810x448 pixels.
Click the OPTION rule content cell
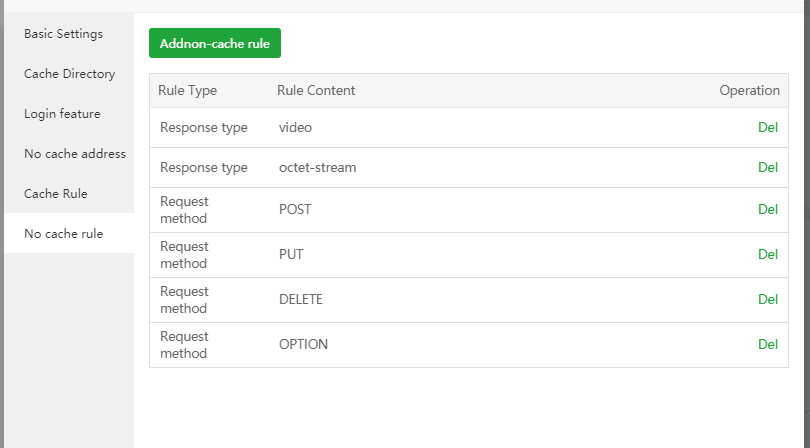[303, 345]
